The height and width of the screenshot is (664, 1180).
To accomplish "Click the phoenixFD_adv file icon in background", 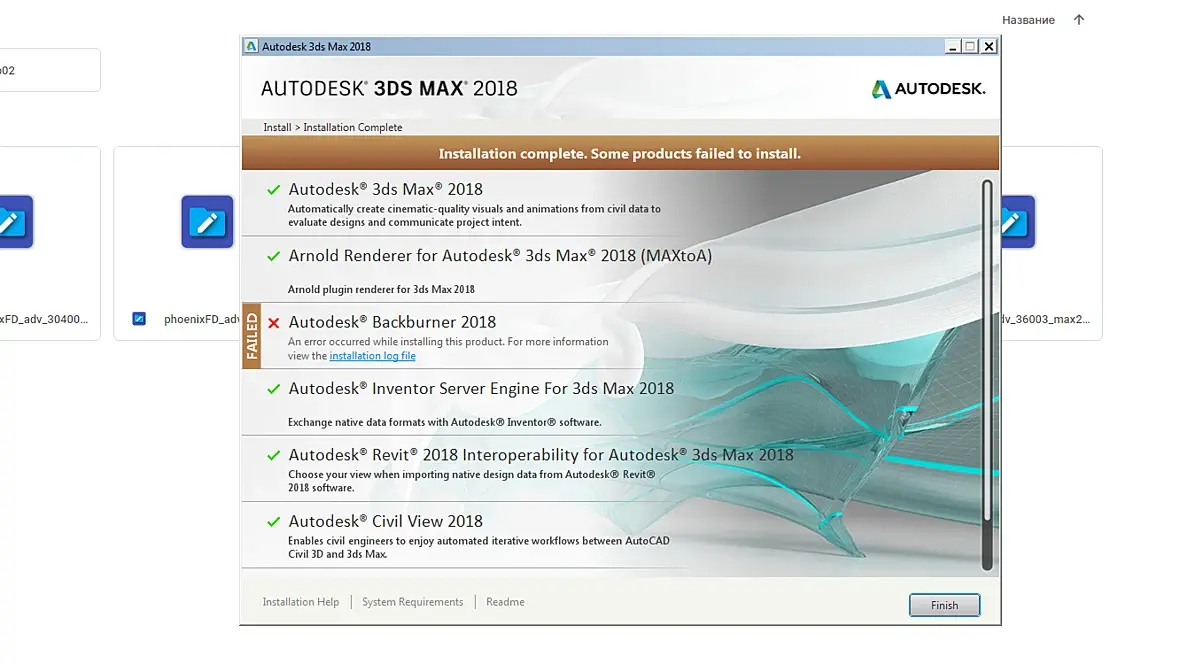I will tap(207, 221).
